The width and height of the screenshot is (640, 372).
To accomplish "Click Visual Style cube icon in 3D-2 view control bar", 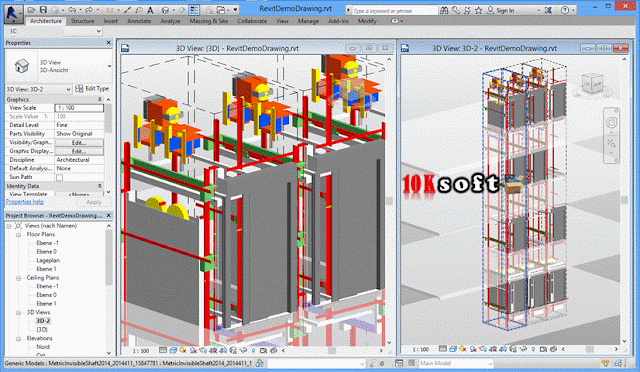I will coord(453,349).
